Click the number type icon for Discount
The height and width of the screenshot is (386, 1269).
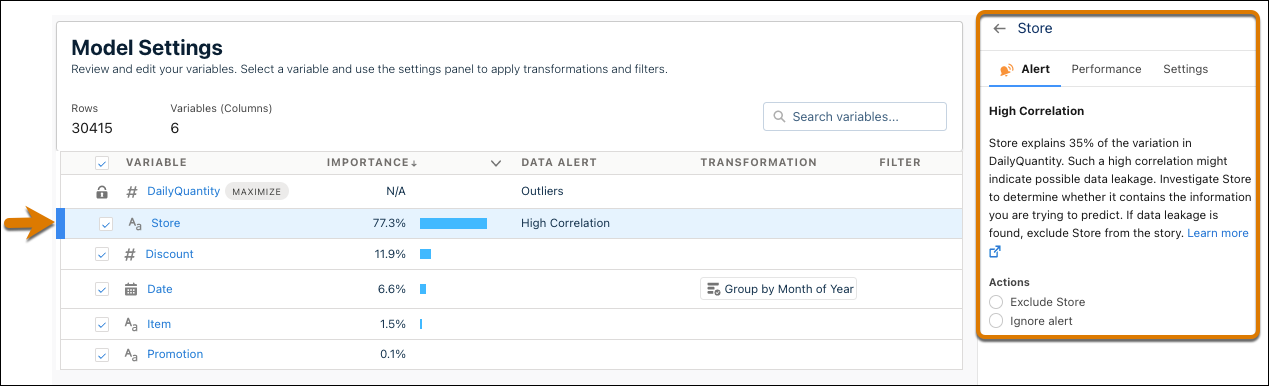(130, 254)
